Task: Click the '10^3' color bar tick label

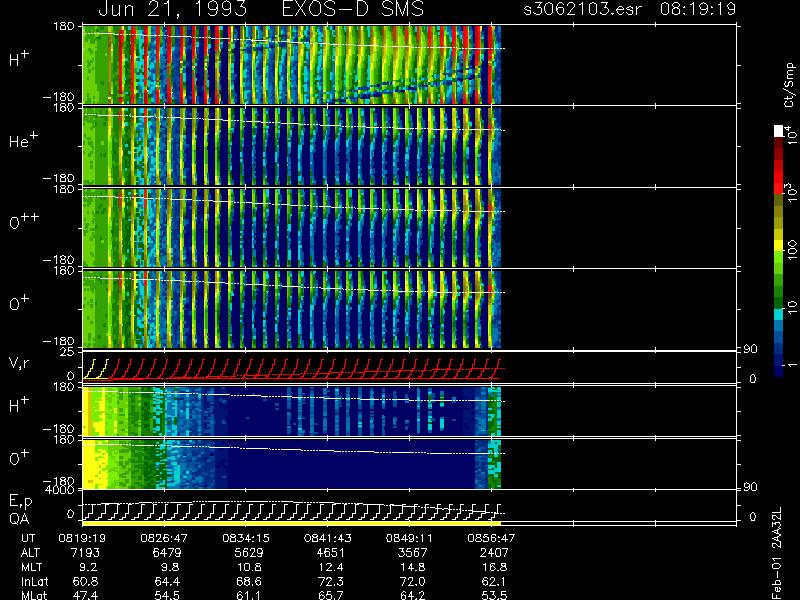Action: click(792, 192)
